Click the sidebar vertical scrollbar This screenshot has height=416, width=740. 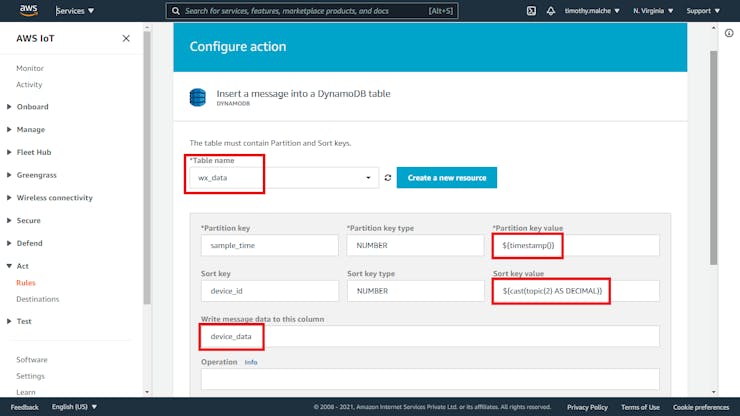[x=147, y=168]
